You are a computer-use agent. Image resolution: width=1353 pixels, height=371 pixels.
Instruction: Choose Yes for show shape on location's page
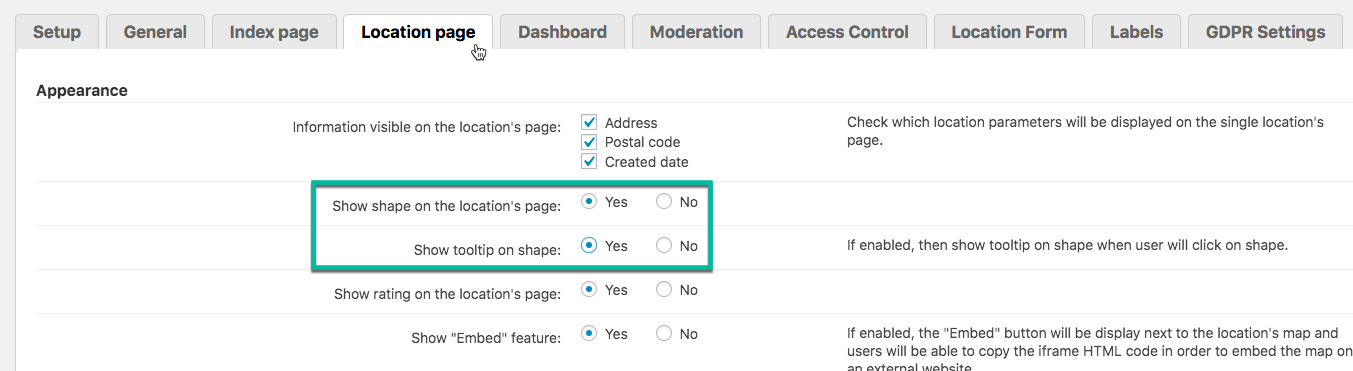point(589,202)
